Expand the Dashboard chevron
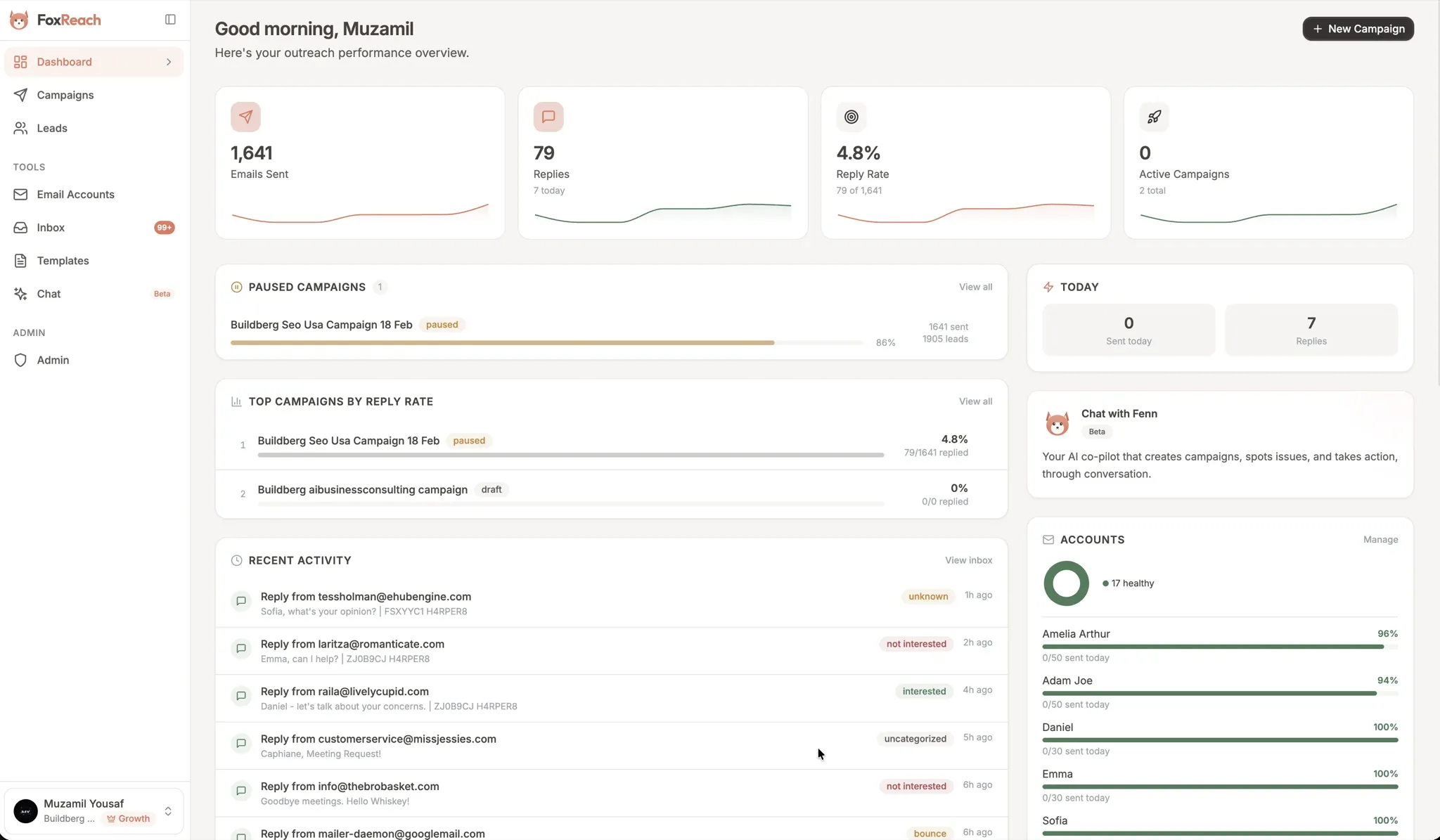This screenshot has height=840, width=1440. click(x=169, y=62)
